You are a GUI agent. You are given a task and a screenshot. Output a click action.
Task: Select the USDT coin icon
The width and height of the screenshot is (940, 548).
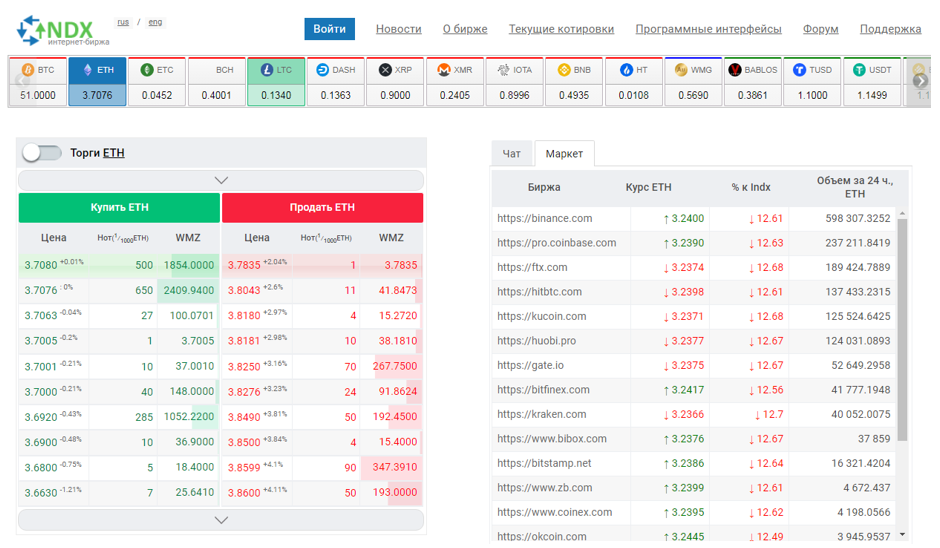[x=859, y=70]
